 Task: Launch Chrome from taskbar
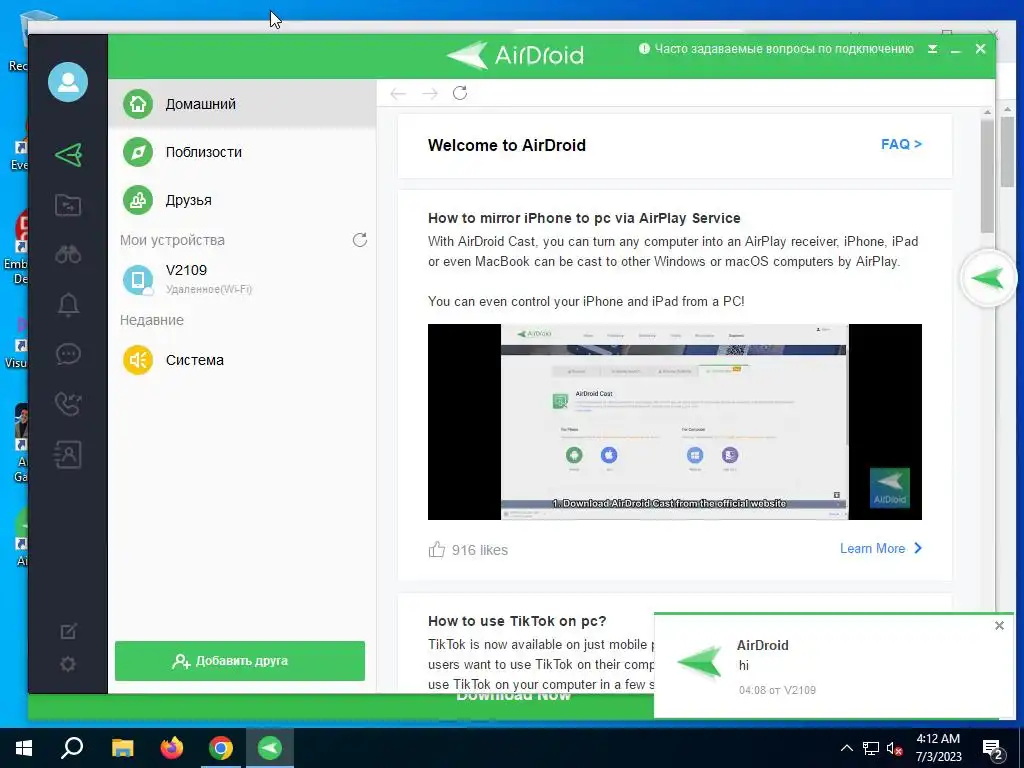pyautogui.click(x=221, y=748)
